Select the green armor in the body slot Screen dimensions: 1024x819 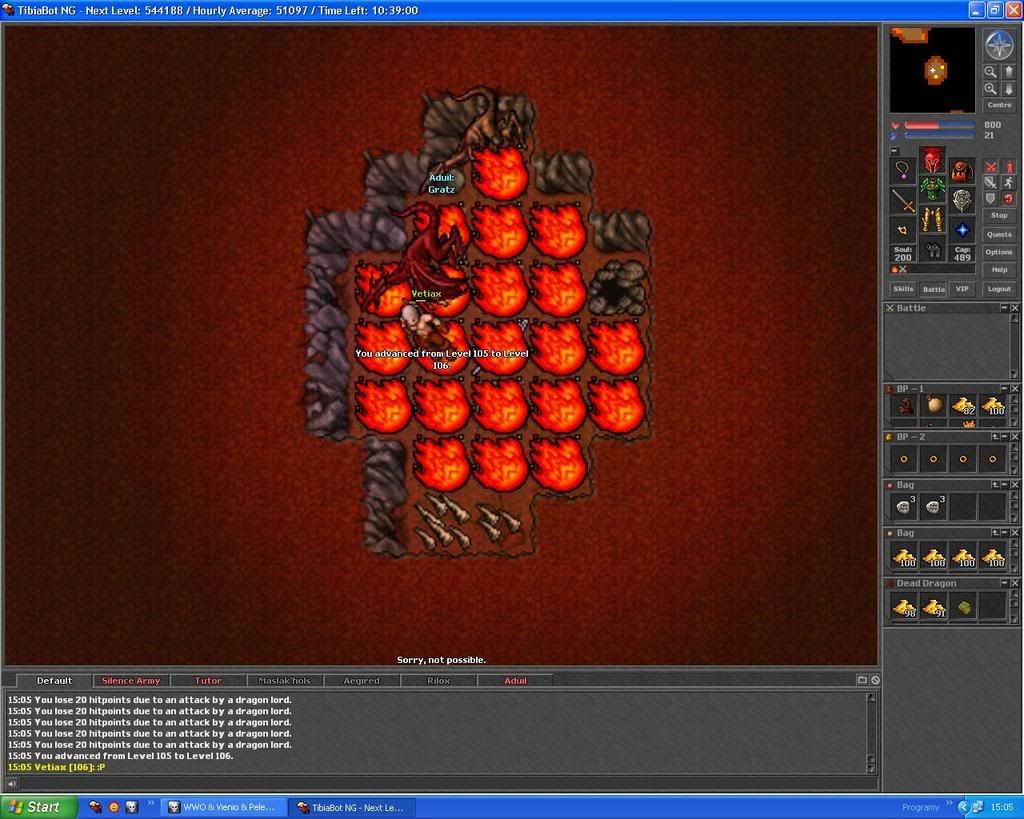pos(933,190)
